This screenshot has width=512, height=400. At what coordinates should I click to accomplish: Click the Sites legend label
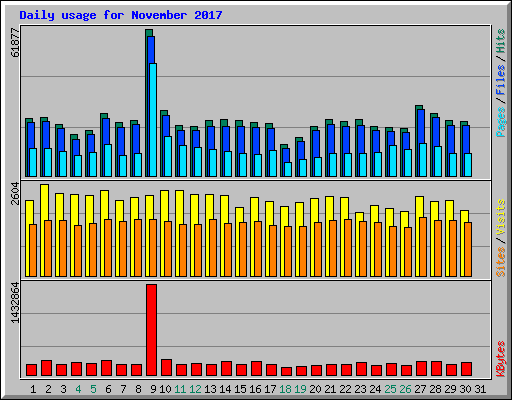(x=501, y=262)
